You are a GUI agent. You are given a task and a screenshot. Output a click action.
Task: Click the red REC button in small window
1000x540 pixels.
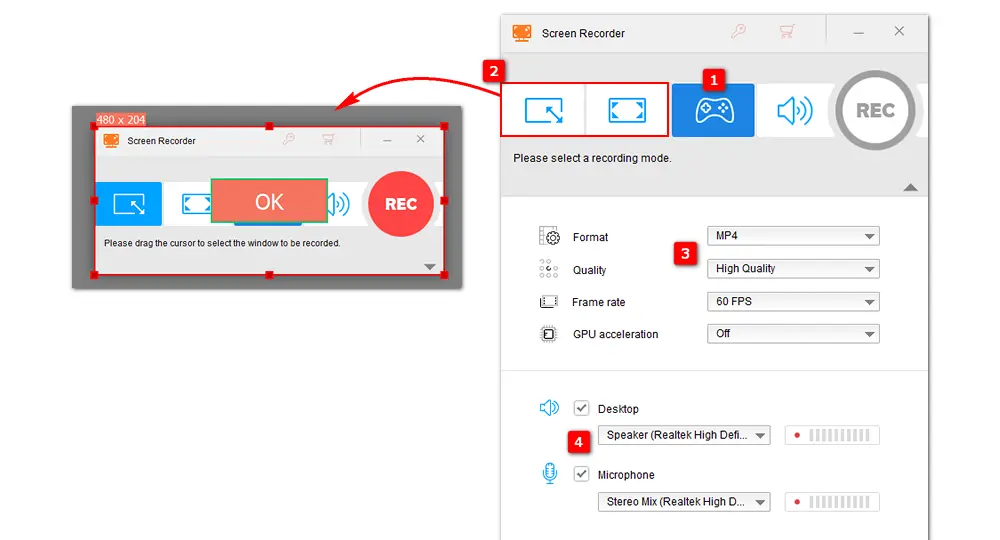pos(401,204)
